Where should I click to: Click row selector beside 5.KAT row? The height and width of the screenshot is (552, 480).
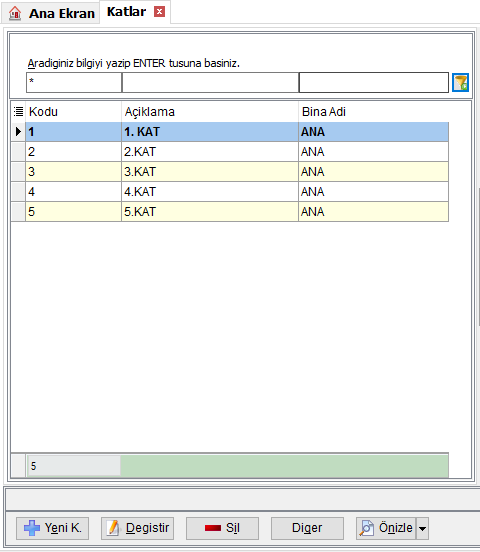[x=18, y=212]
